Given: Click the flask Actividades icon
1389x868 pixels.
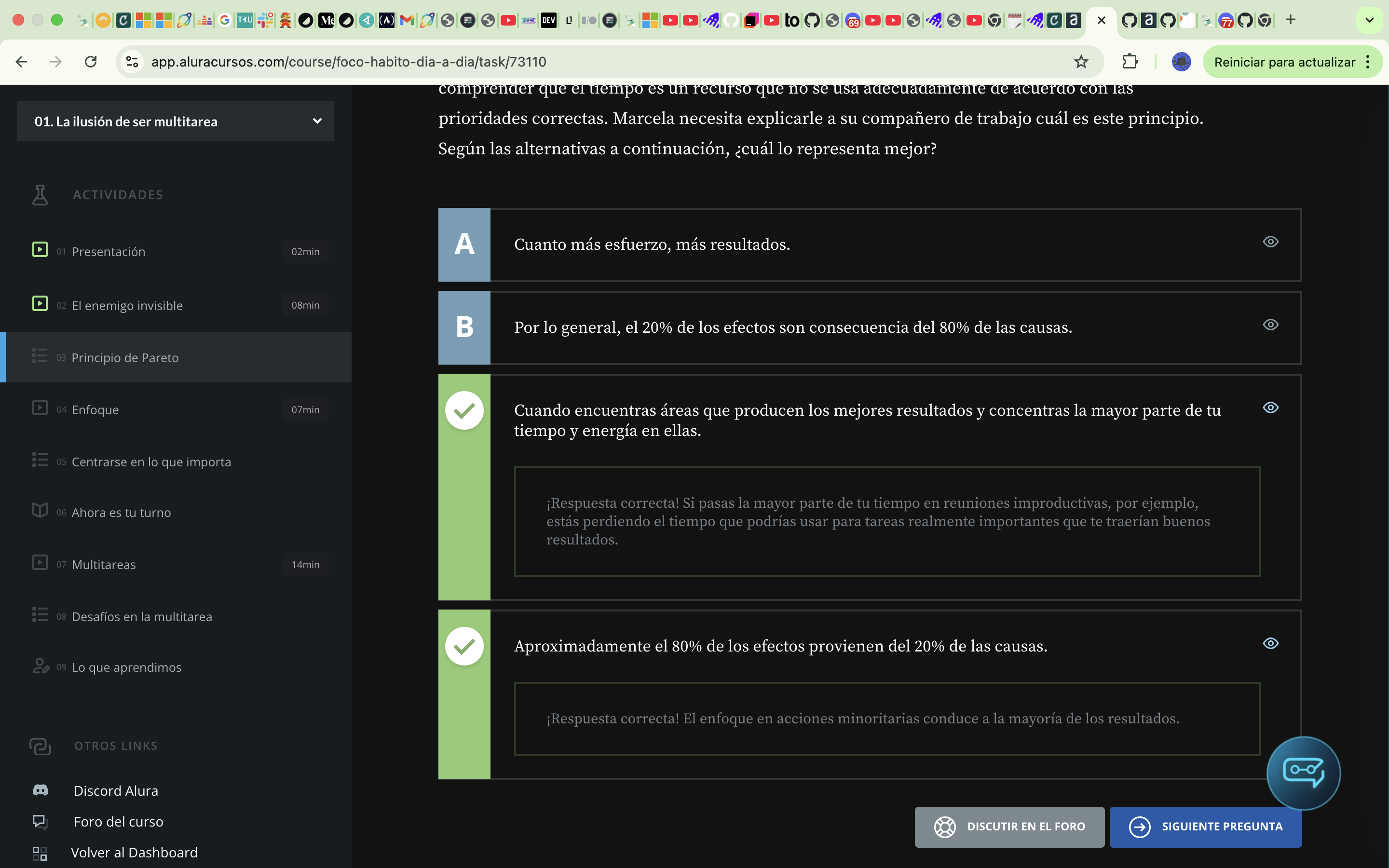Looking at the screenshot, I should pyautogui.click(x=40, y=195).
